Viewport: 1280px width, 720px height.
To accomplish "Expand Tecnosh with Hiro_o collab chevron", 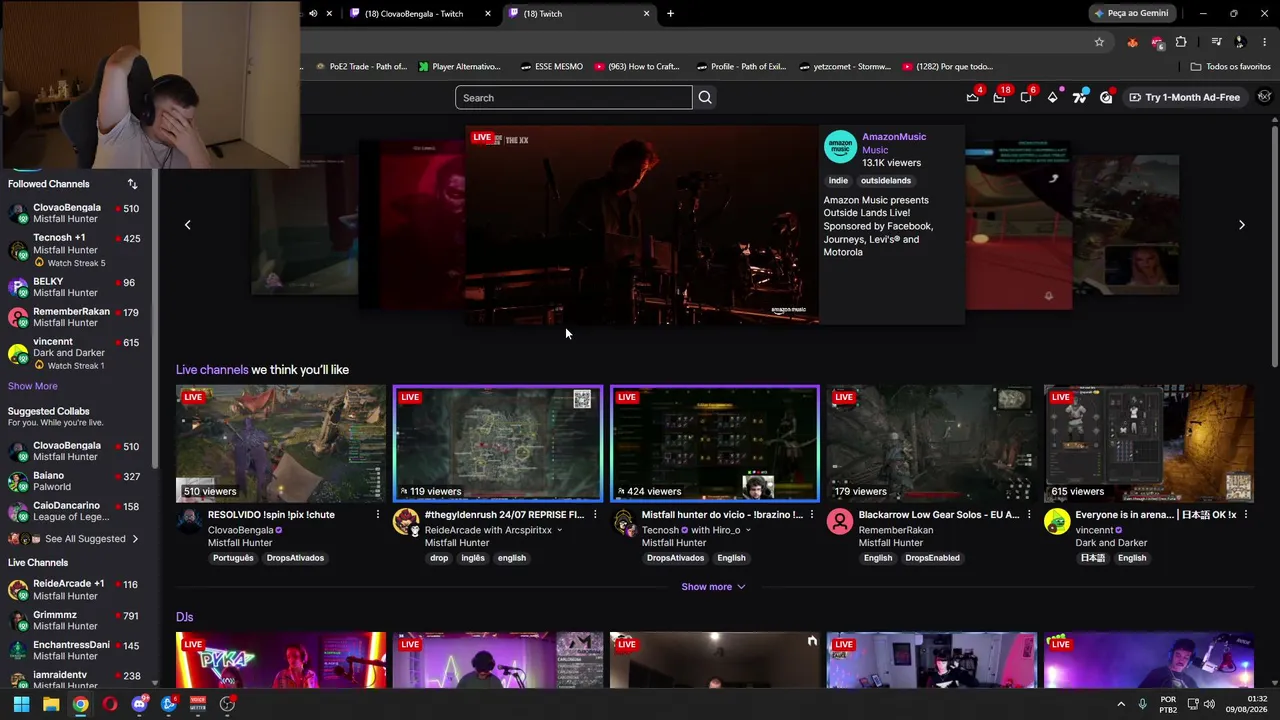I will tap(749, 530).
